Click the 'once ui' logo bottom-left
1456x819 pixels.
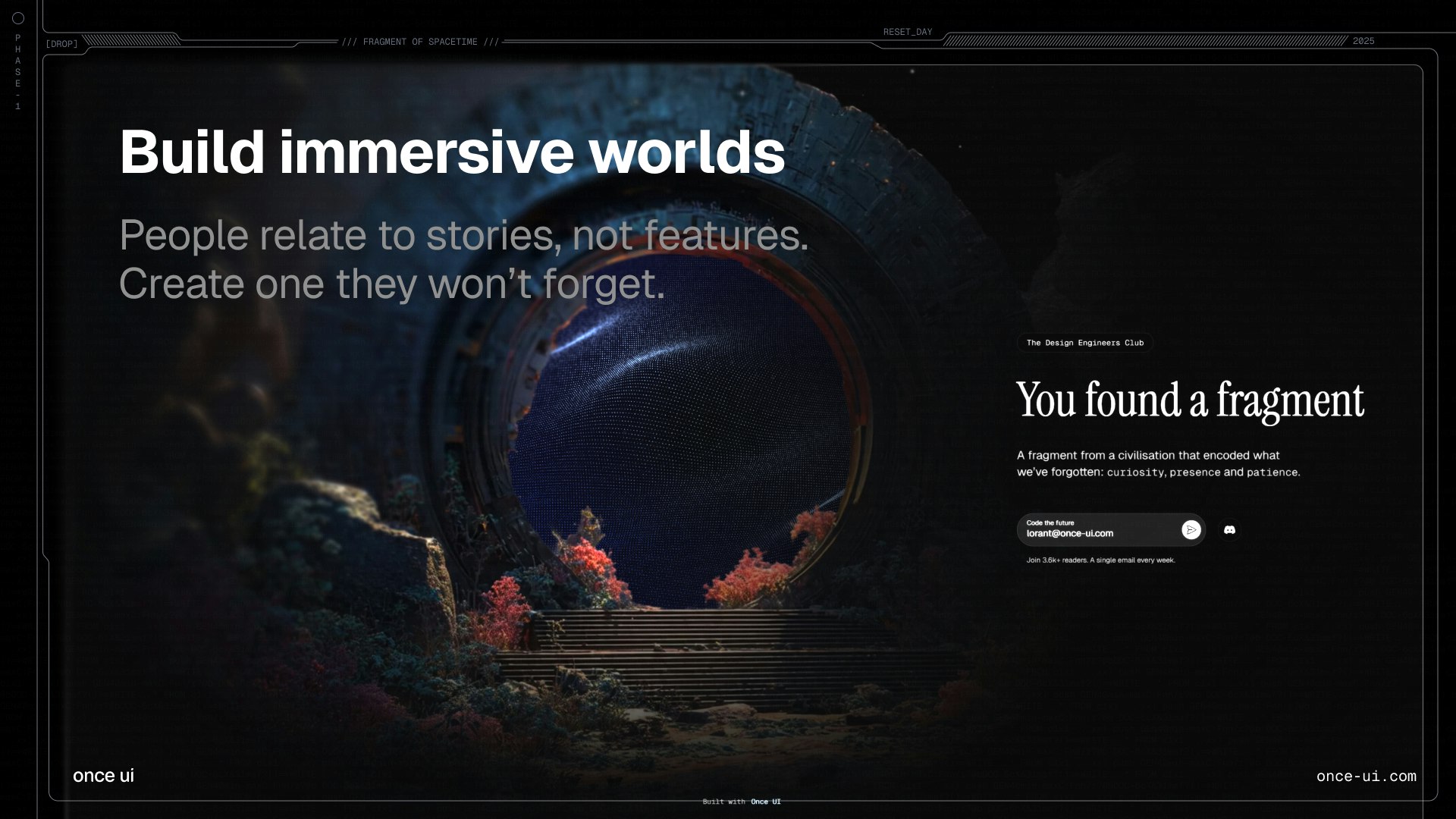[x=103, y=775]
